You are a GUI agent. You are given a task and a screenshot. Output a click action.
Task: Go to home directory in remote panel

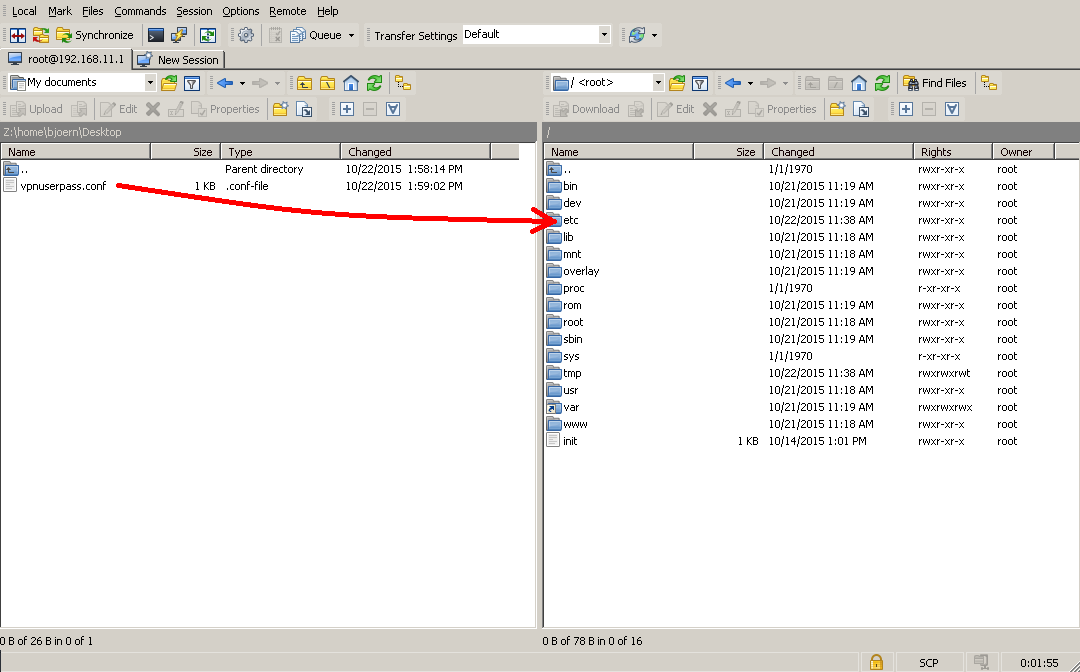pyautogui.click(x=859, y=83)
